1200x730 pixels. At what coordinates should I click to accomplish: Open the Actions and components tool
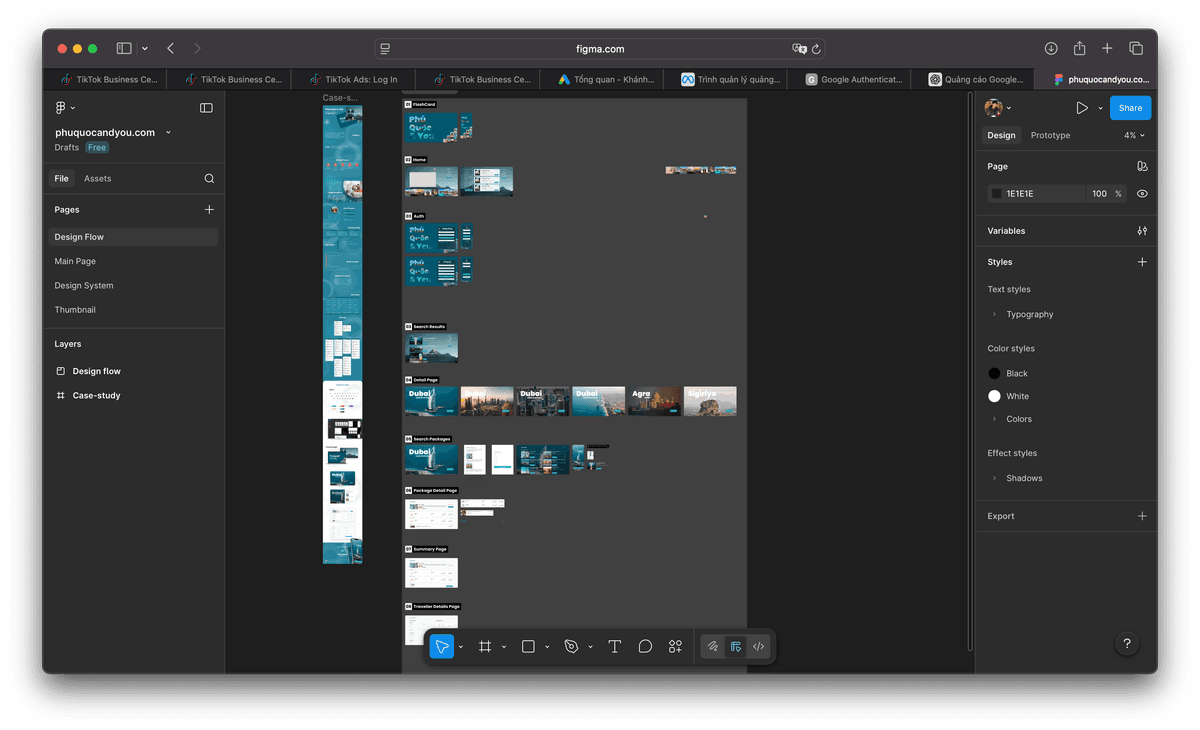[675, 647]
